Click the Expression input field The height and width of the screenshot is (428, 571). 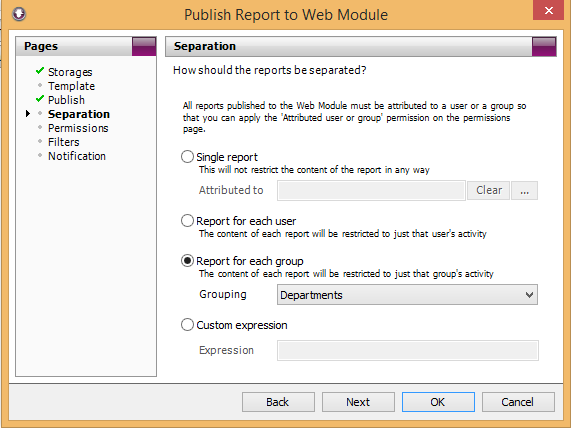[408, 350]
